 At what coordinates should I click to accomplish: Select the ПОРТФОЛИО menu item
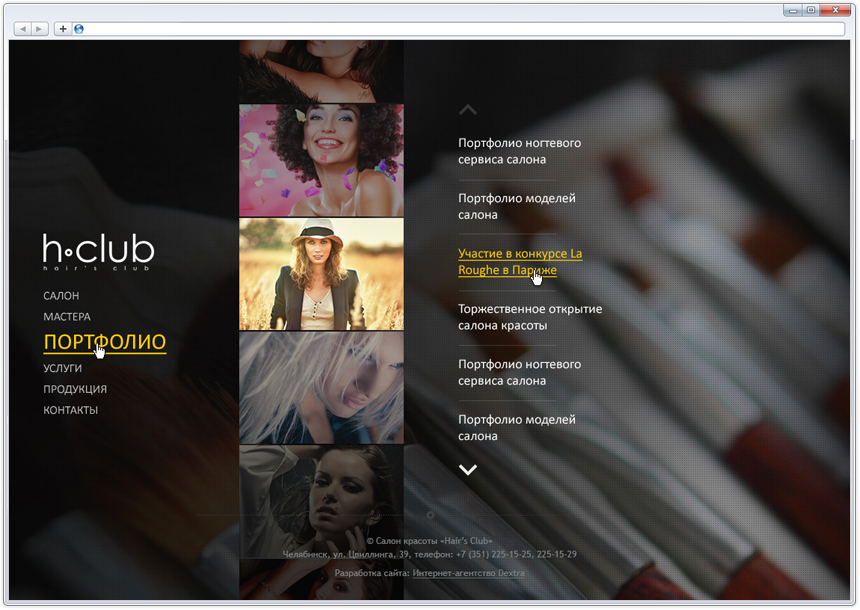(105, 342)
